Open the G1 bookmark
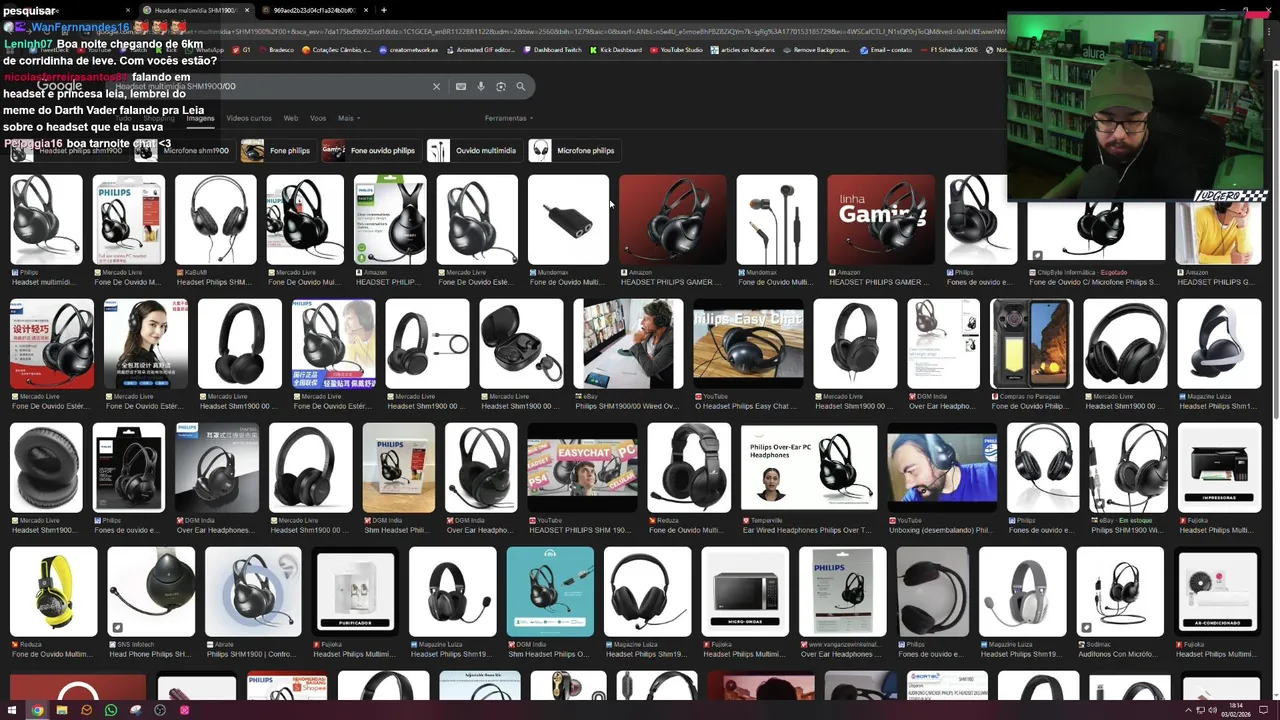This screenshot has width=1280, height=720. pos(242,50)
